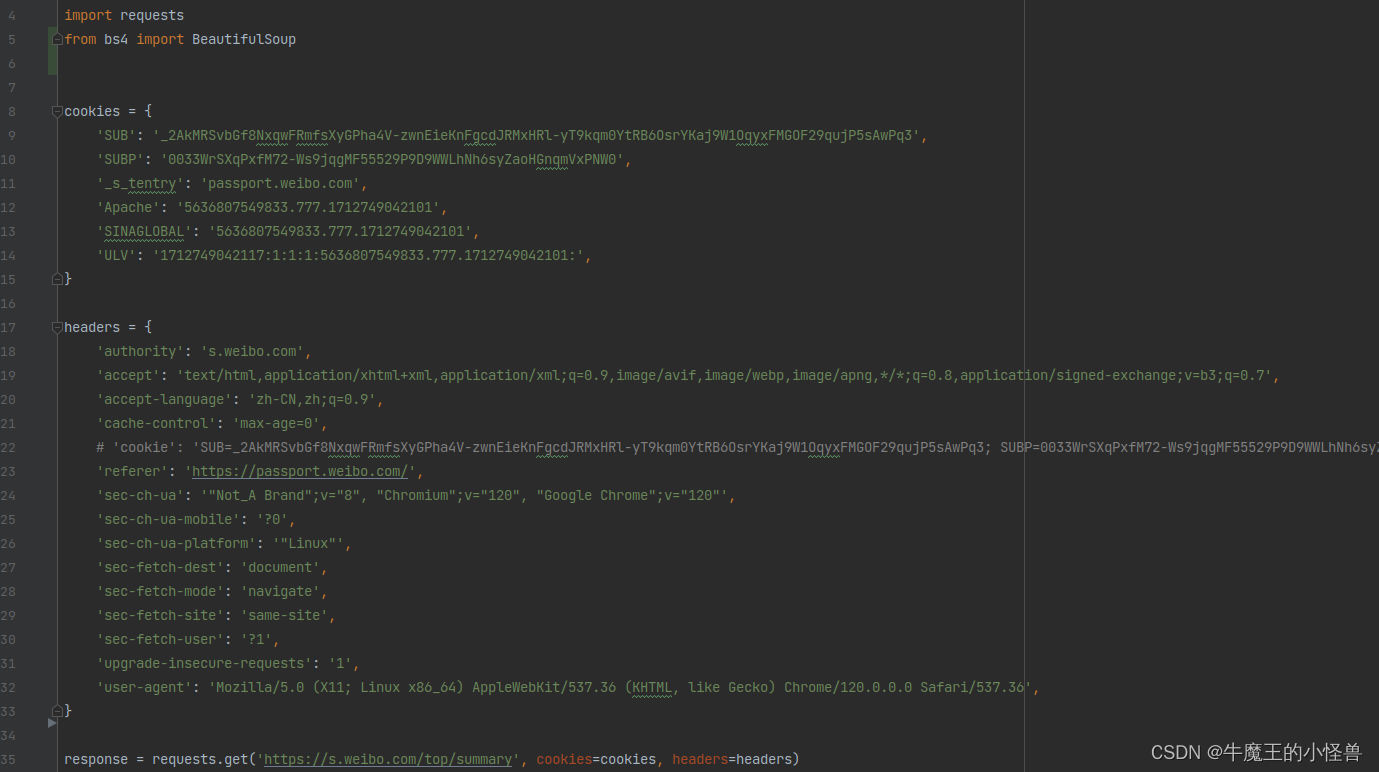Viewport: 1379px width, 772px height.
Task: Collapse the imports fold marker at 'from bs4'
Action: pos(57,39)
